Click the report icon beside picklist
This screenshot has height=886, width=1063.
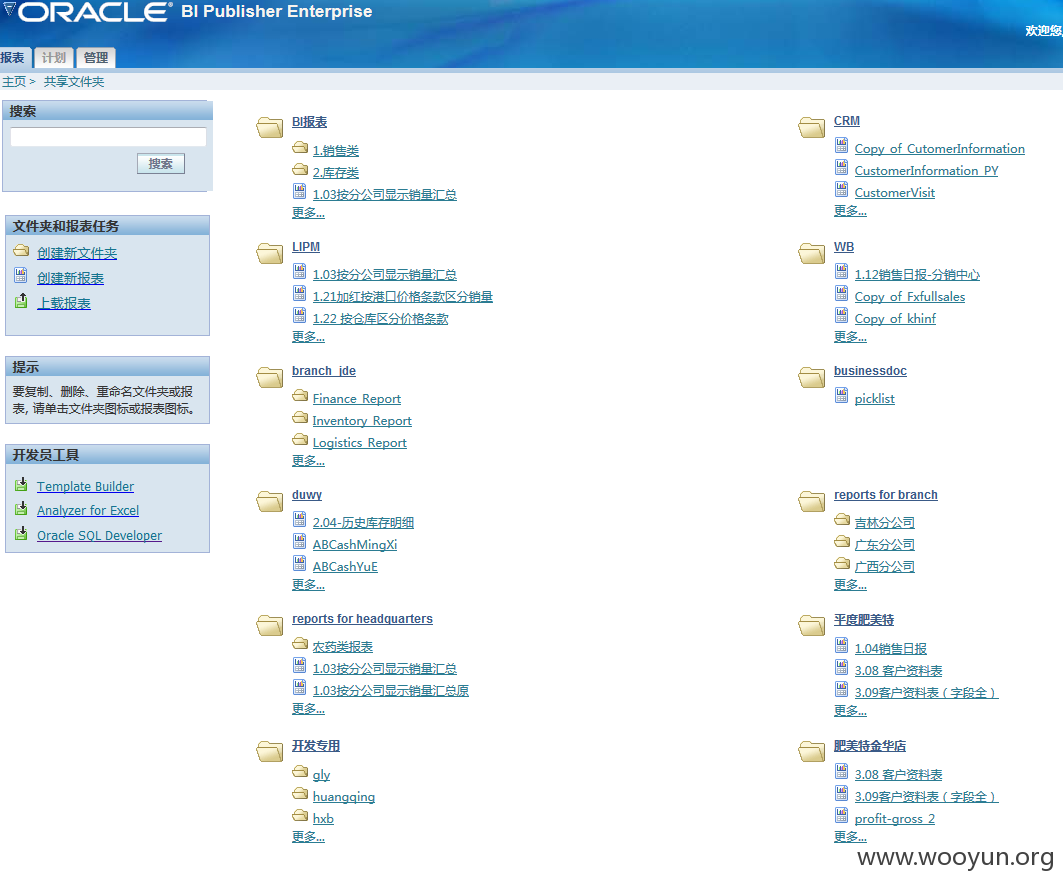[x=841, y=395]
